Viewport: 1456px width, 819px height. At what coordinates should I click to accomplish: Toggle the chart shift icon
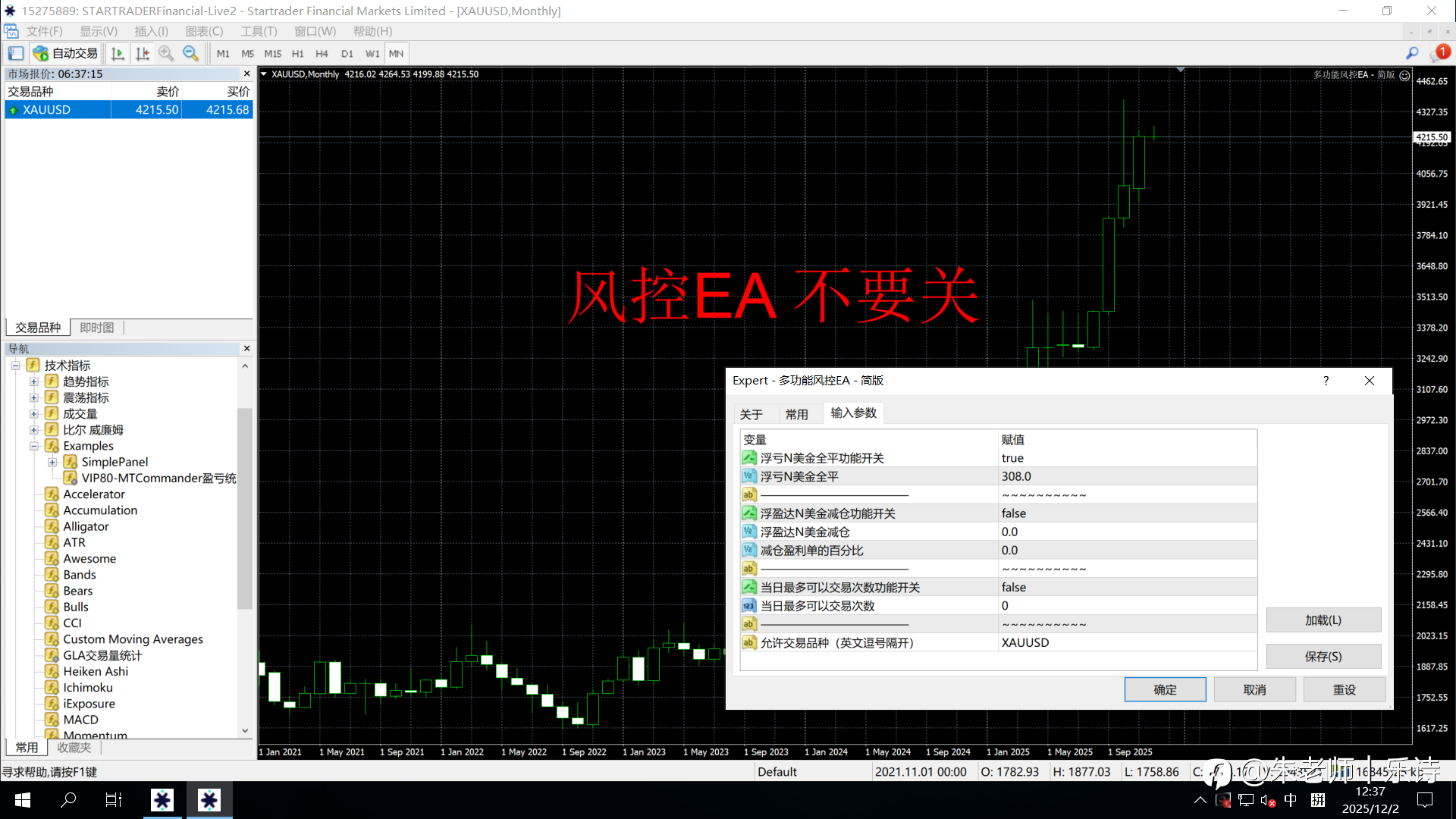tap(142, 53)
